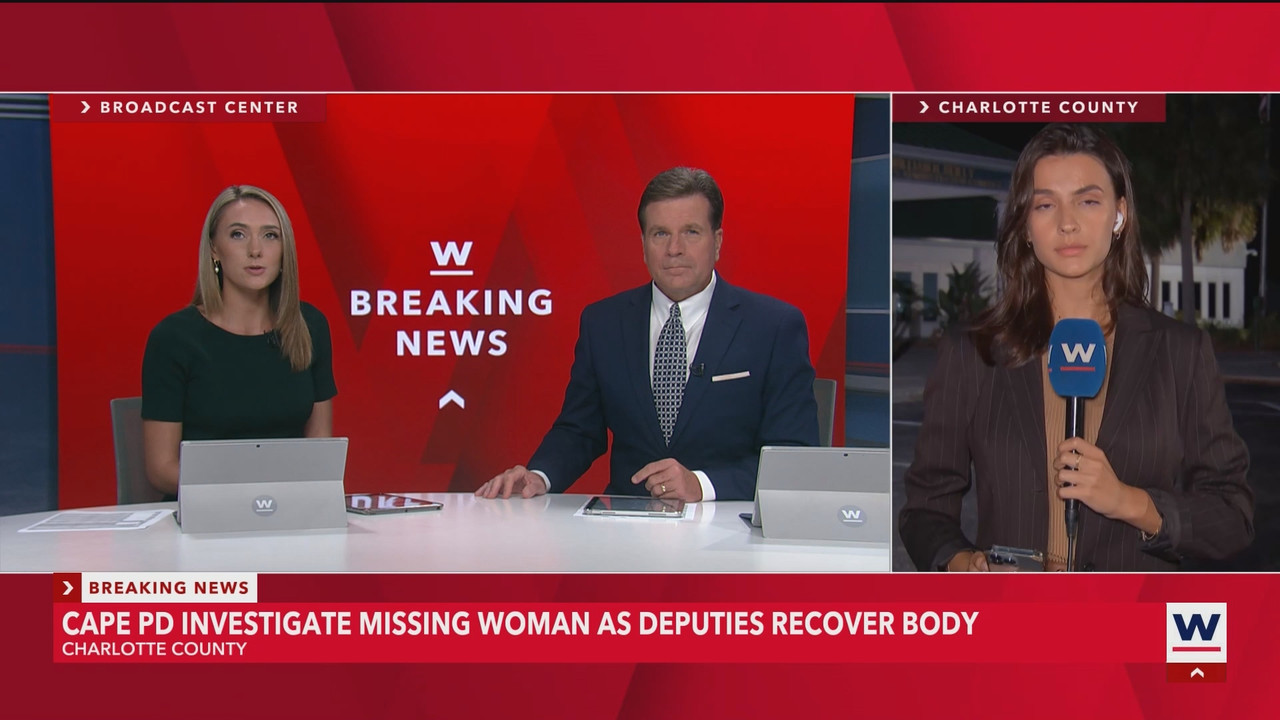Click the reporter's earbud
Screen dimensions: 1280x720
(1118, 221)
